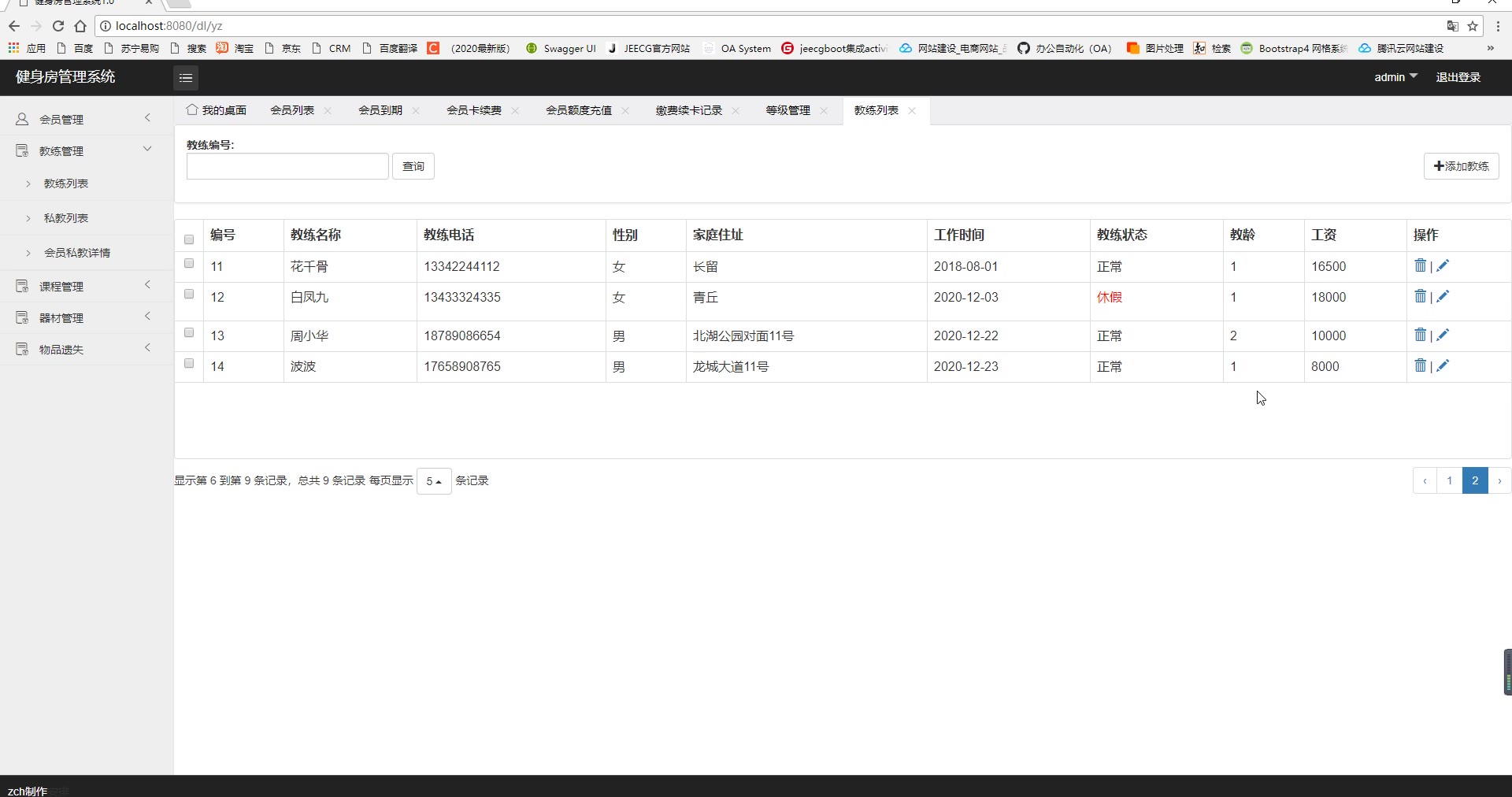Open the admin user dropdown
The height and width of the screenshot is (797, 1512).
pyautogui.click(x=1395, y=77)
